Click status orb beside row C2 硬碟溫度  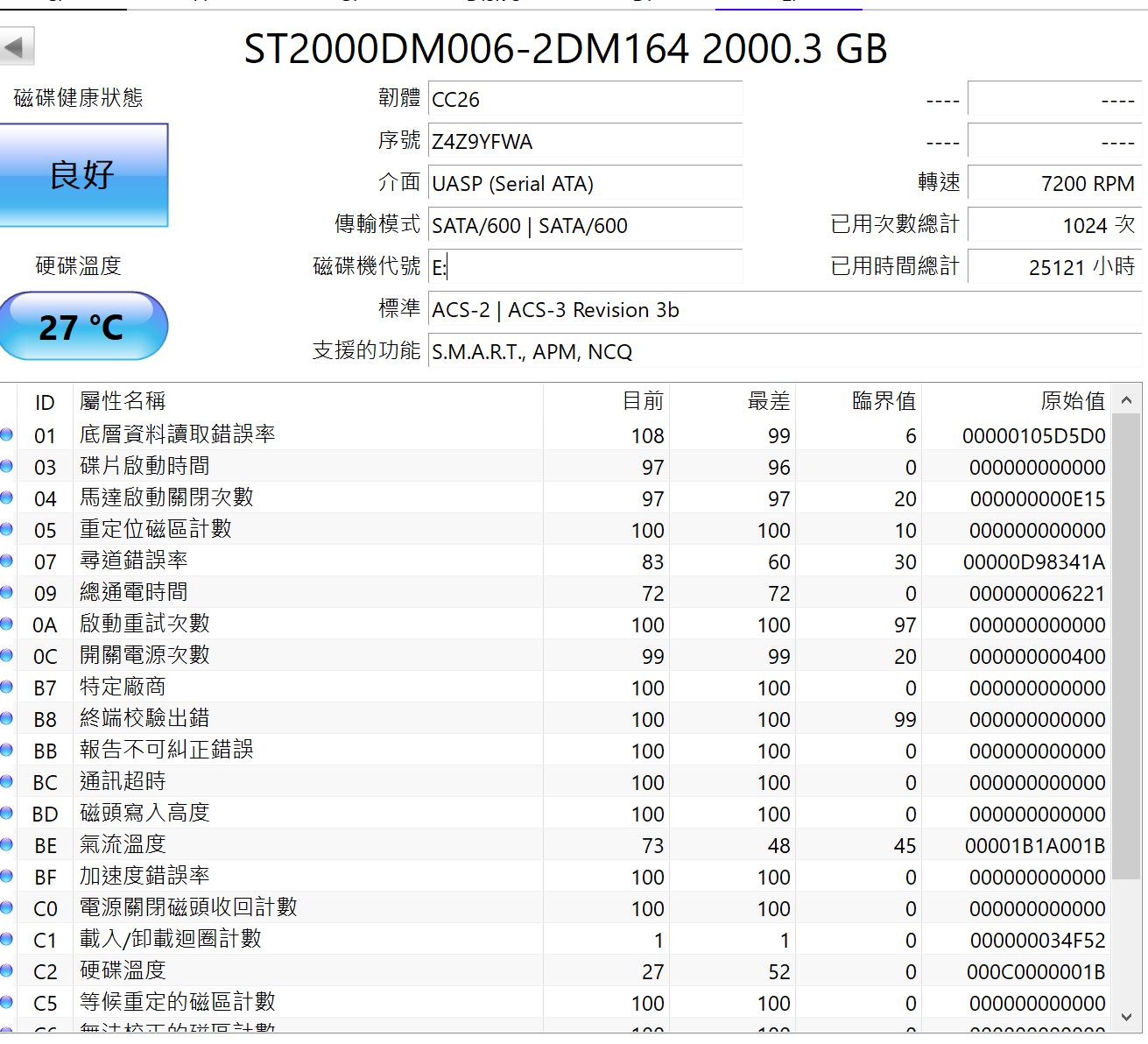pos(7,970)
